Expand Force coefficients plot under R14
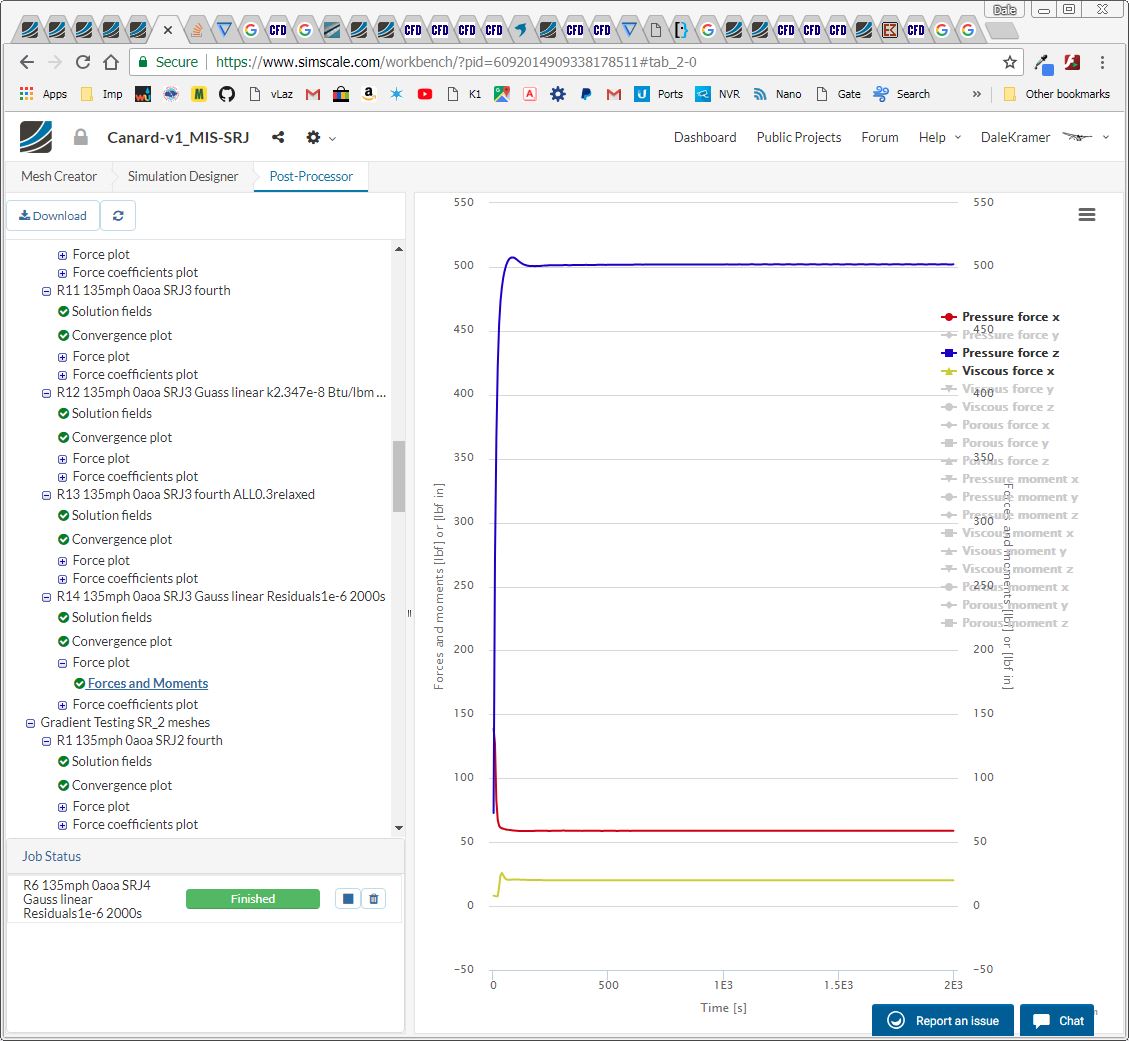This screenshot has width=1129, height=1041. (x=62, y=705)
